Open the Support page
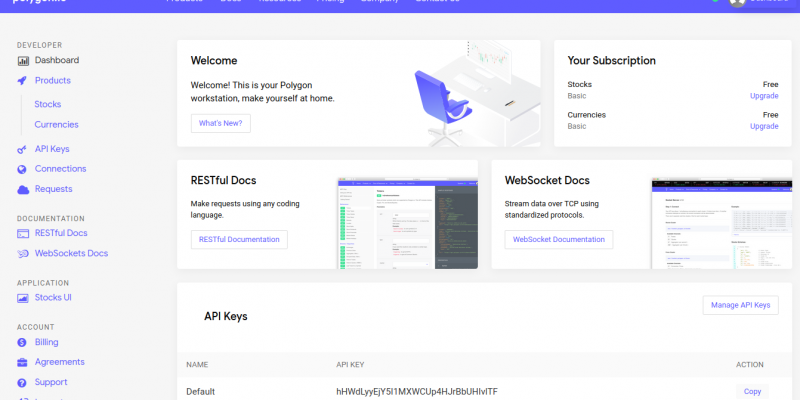The image size is (800, 400). pos(51,382)
